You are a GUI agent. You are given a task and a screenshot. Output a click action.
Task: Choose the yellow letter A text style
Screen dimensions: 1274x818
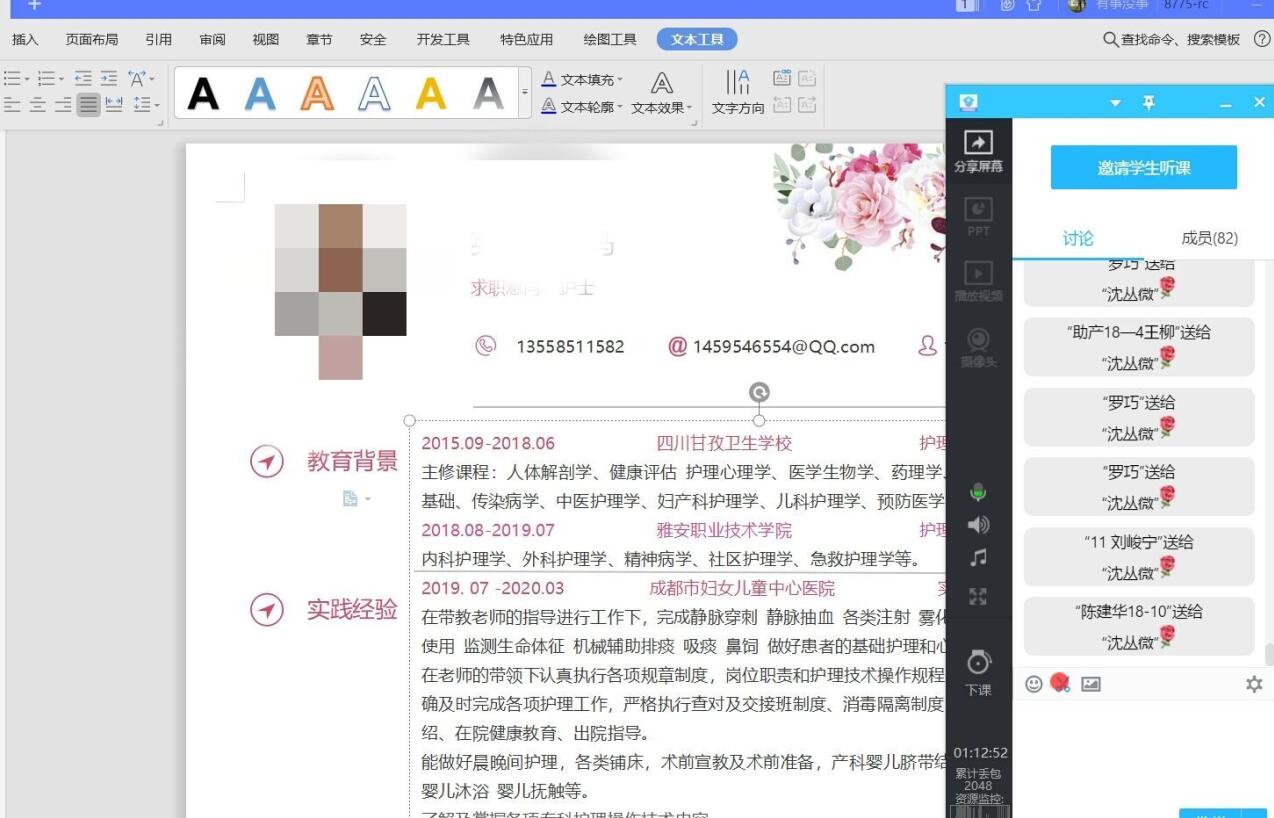pos(431,94)
